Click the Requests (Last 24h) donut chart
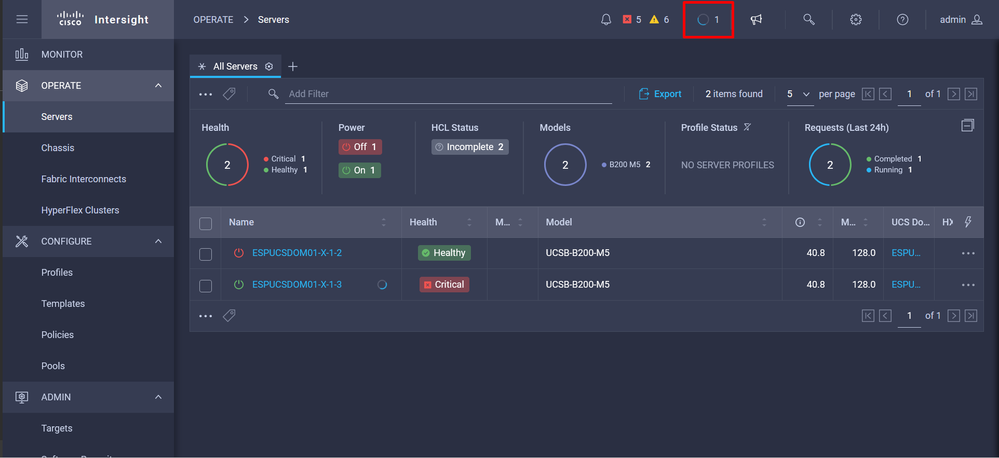 pos(830,165)
